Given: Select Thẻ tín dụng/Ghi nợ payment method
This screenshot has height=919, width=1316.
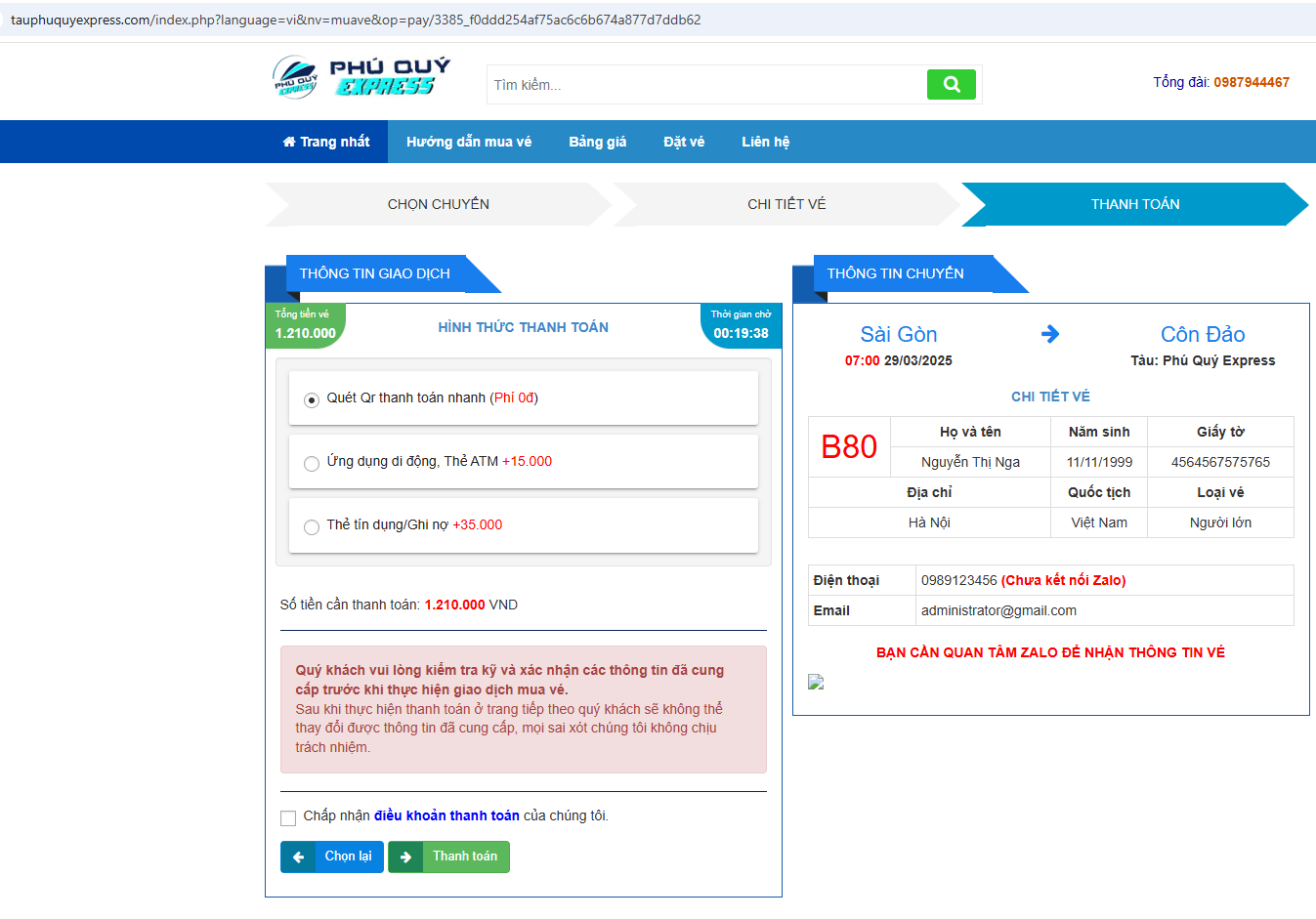Looking at the screenshot, I should [312, 526].
